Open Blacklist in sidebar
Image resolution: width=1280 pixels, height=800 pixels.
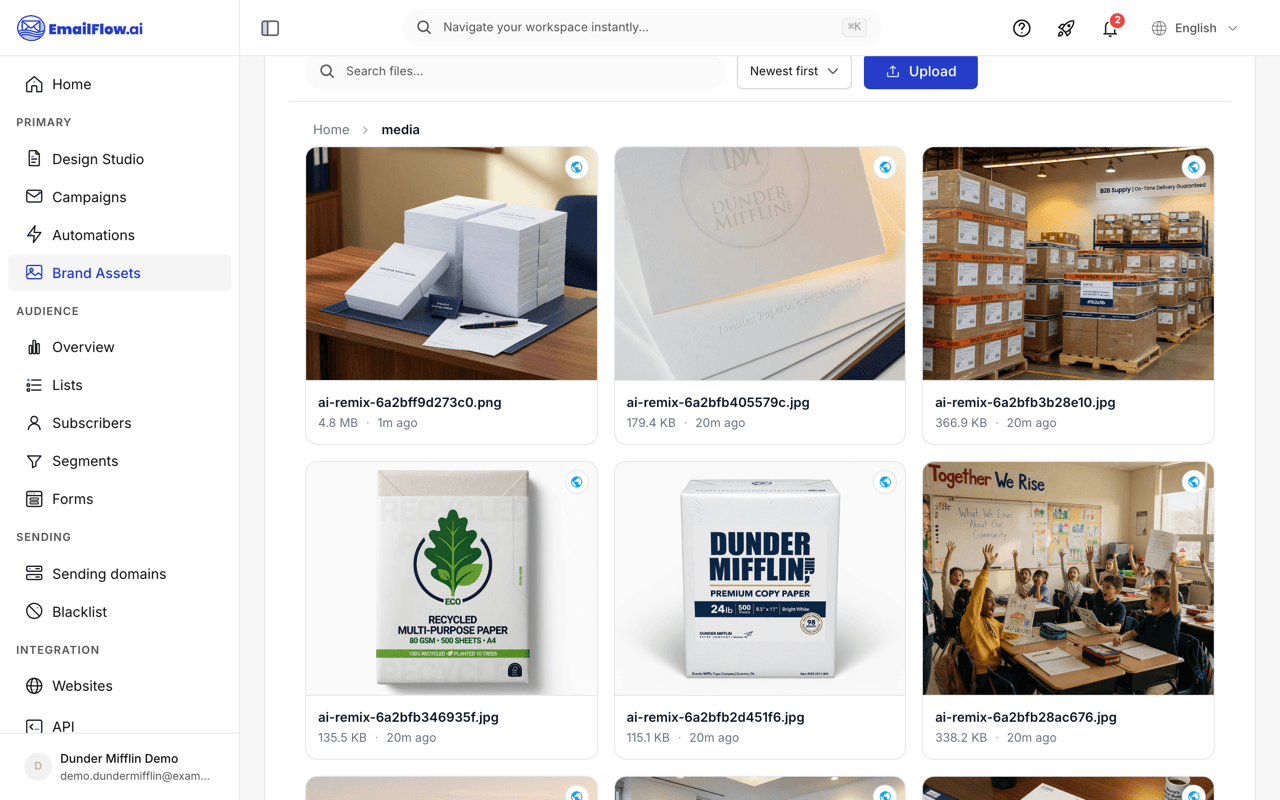click(x=119, y=612)
